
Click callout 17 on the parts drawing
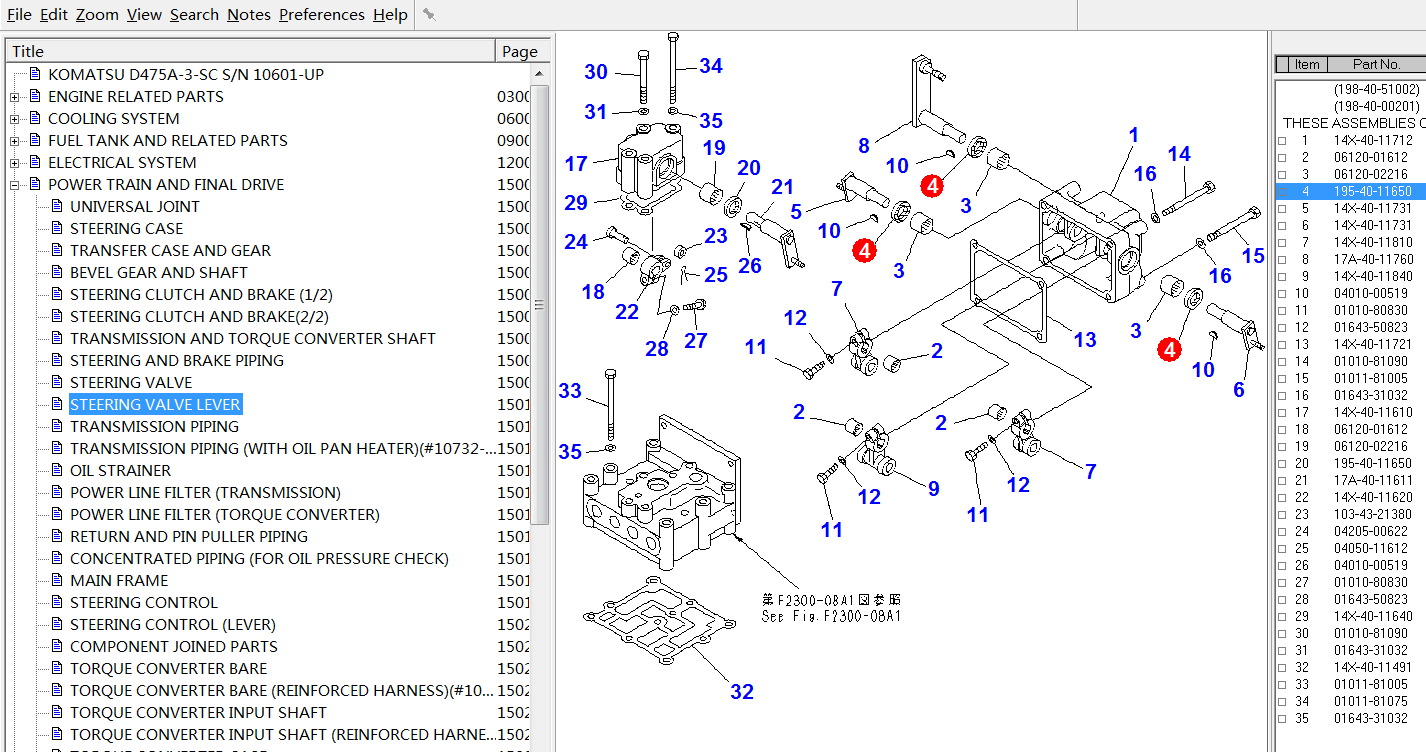click(575, 163)
